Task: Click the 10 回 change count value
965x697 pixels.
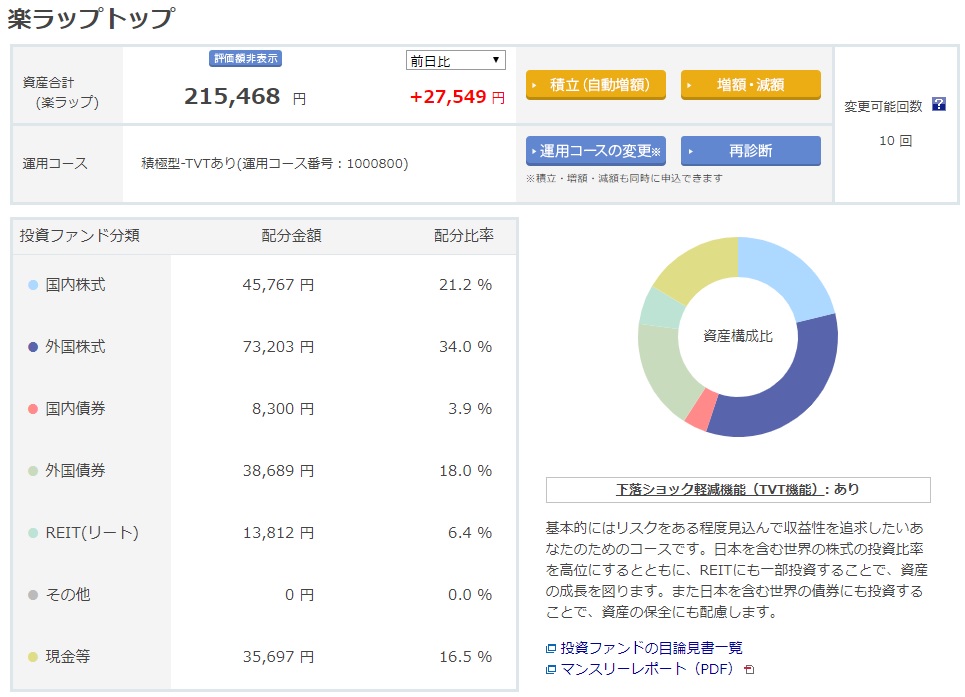Action: [x=895, y=141]
